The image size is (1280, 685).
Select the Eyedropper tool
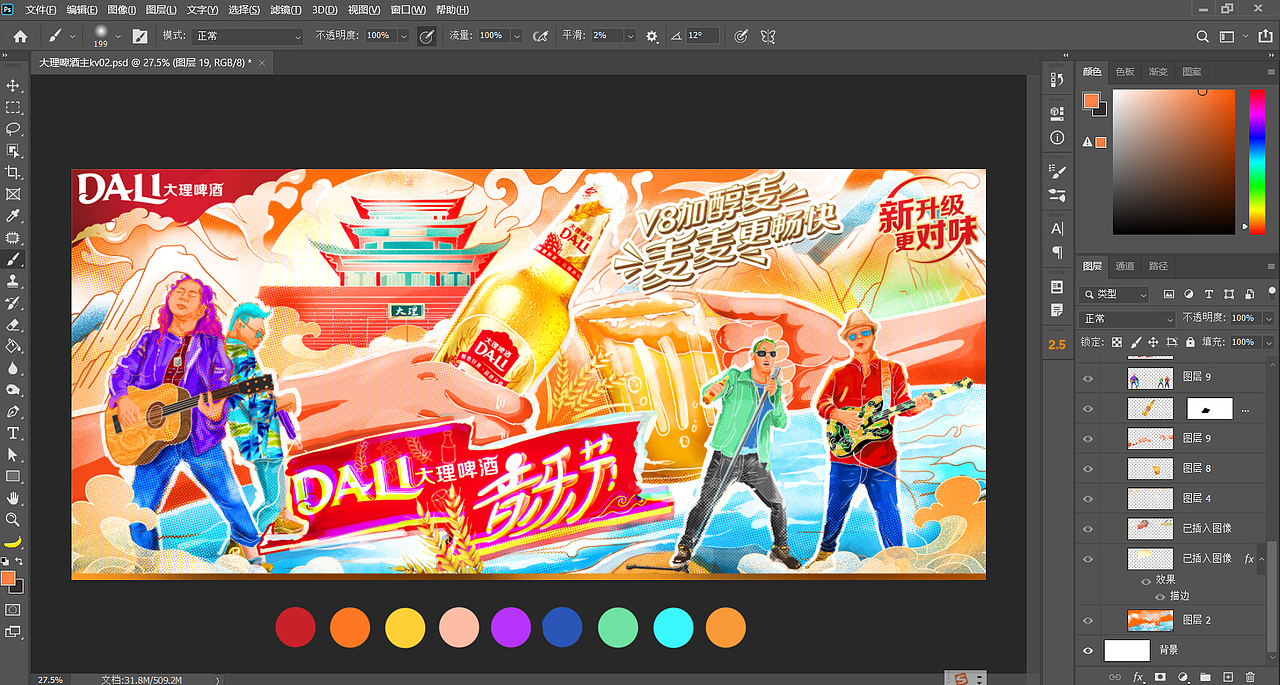click(14, 216)
